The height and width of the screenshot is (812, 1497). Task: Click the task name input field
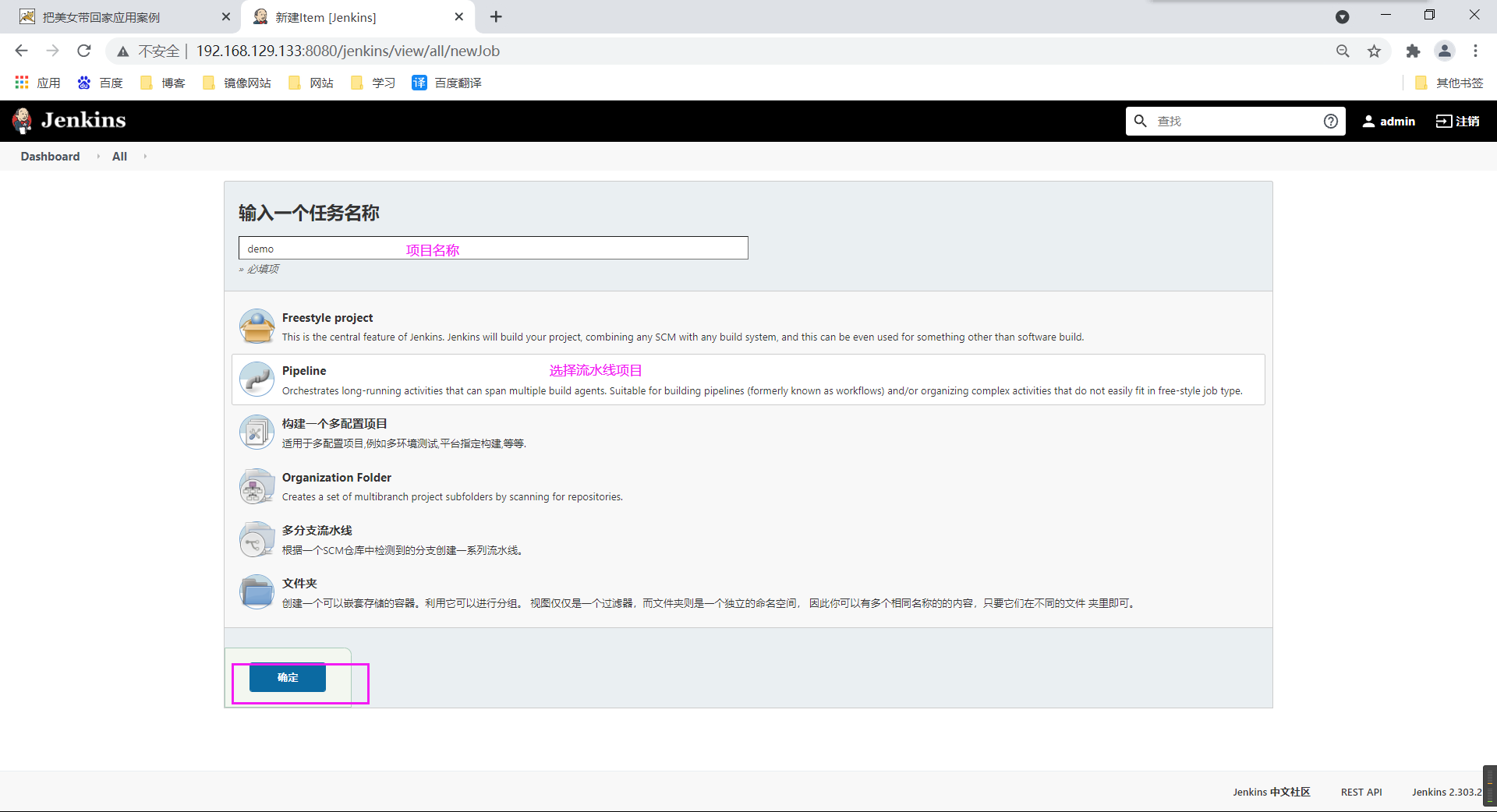pos(493,249)
